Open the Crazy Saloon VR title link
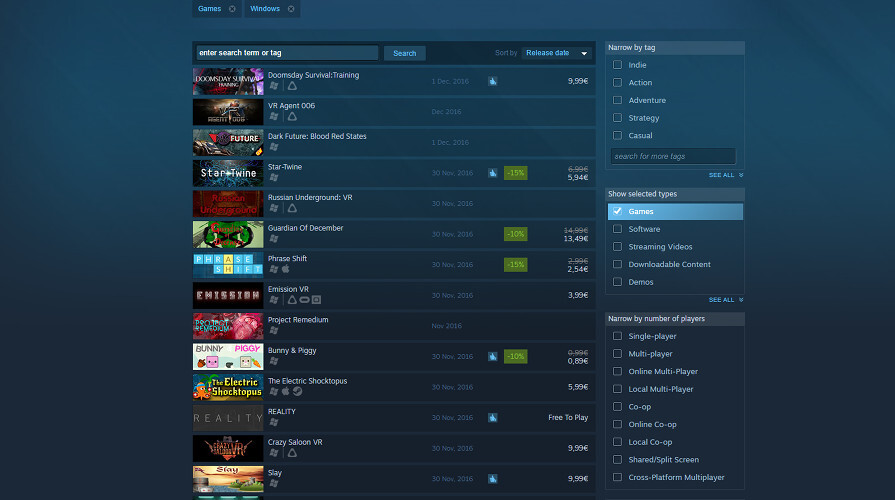The height and width of the screenshot is (500, 895). 295,442
